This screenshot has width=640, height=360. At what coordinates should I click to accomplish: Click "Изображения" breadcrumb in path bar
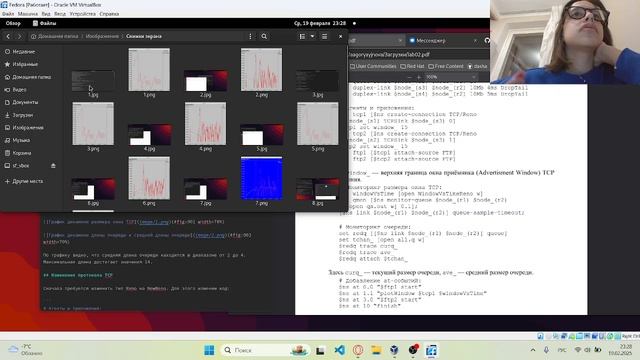(102, 36)
